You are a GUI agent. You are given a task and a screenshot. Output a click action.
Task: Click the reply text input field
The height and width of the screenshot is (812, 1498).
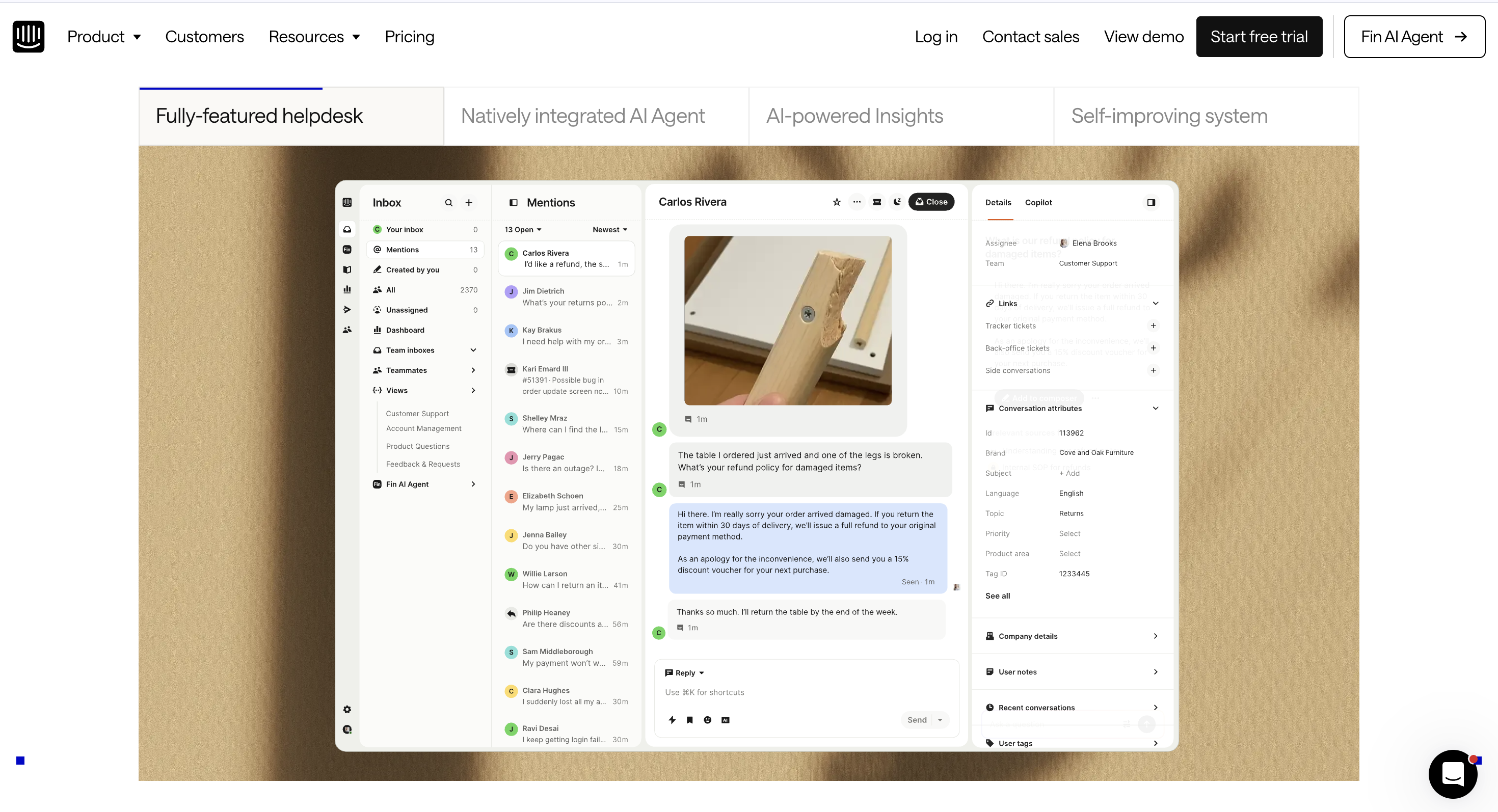click(807, 692)
